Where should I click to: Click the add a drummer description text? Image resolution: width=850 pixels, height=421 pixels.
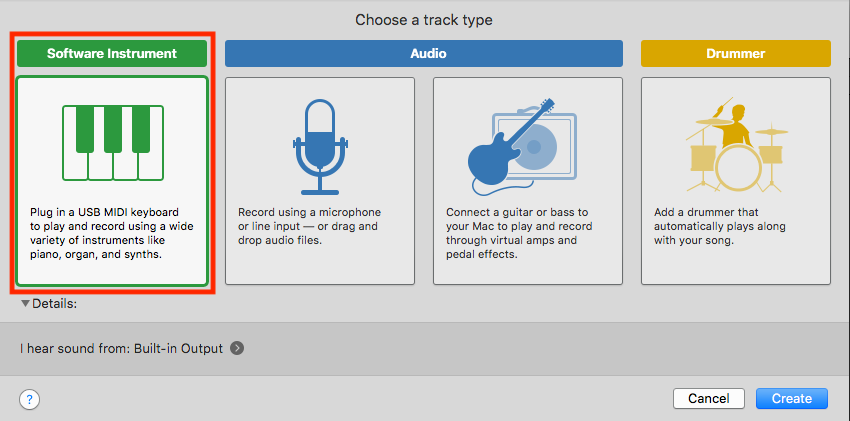(x=720, y=226)
